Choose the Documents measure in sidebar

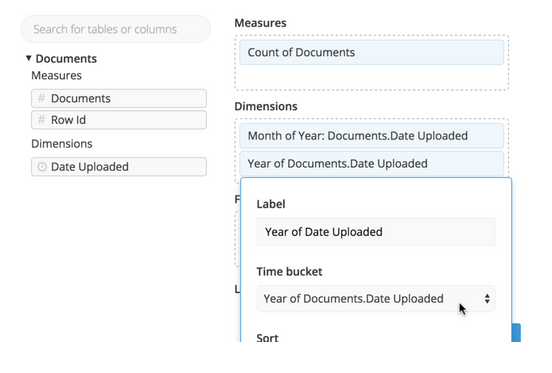tap(119, 98)
